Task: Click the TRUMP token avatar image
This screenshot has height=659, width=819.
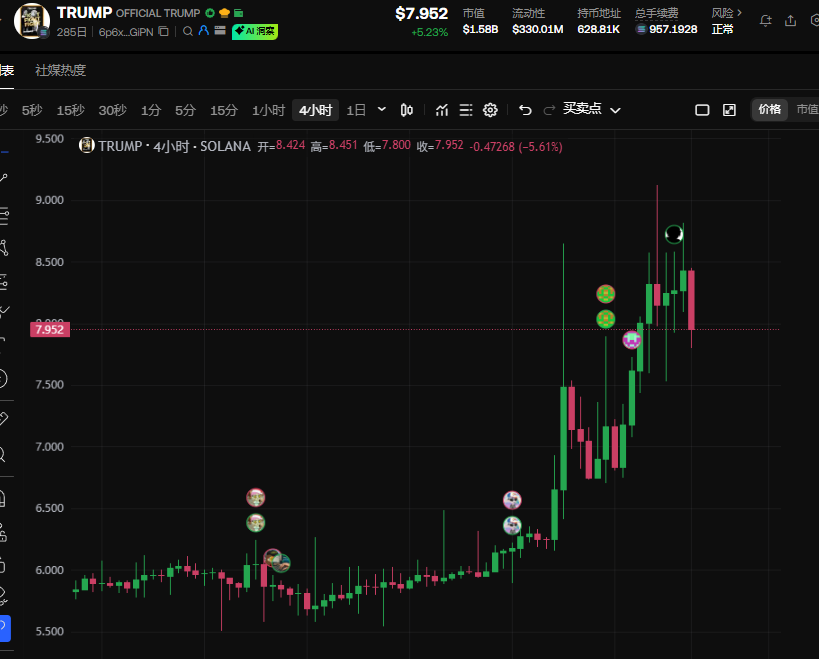Action: pyautogui.click(x=32, y=21)
